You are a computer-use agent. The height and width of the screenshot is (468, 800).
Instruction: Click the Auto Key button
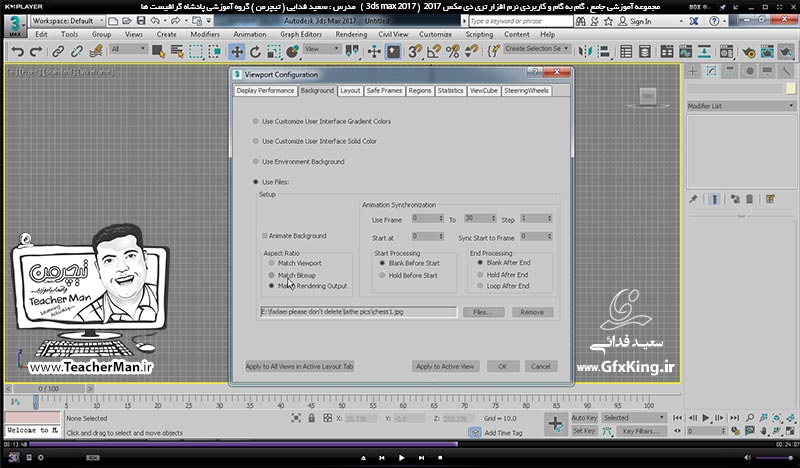pos(584,418)
